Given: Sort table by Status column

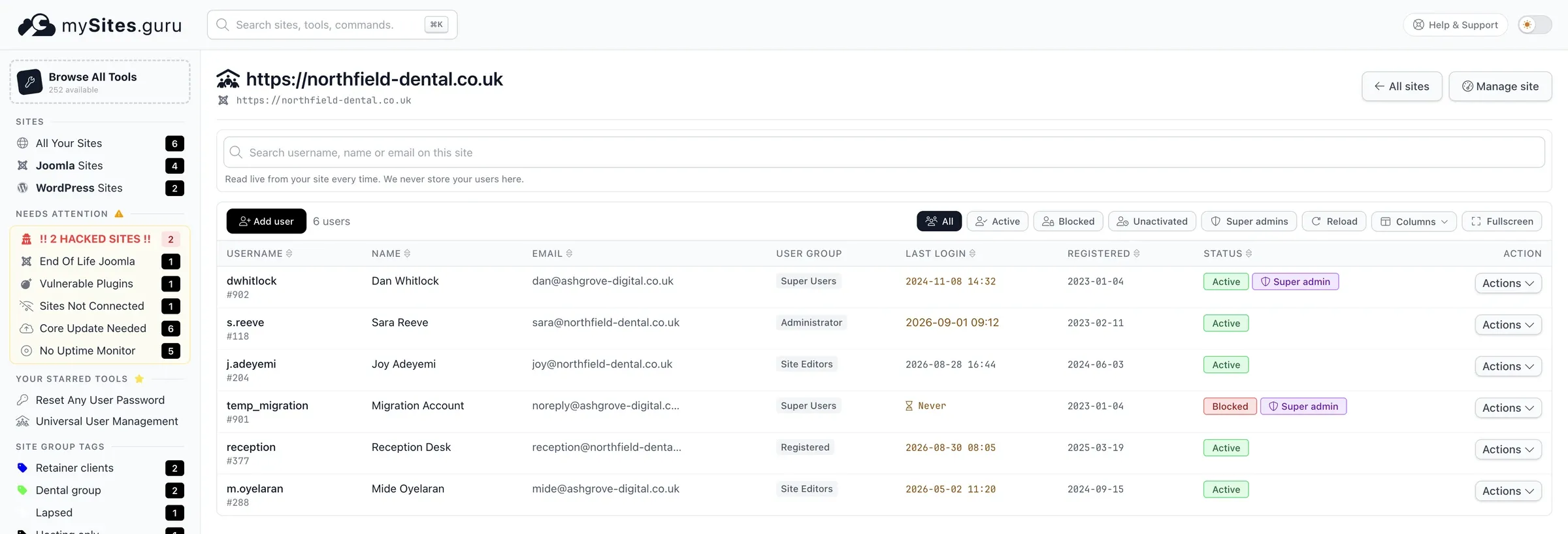Looking at the screenshot, I should (x=1228, y=254).
